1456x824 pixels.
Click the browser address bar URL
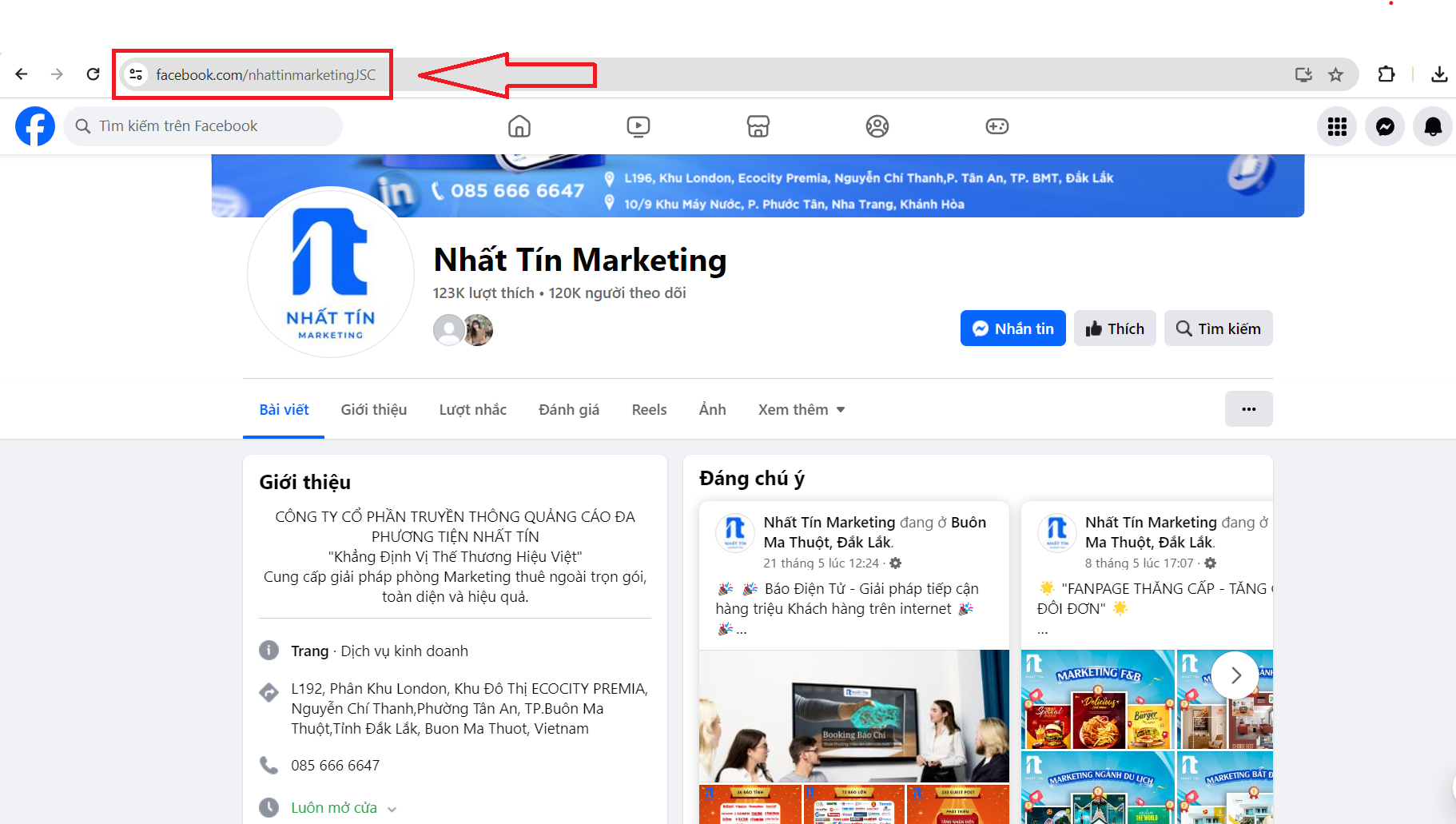[x=265, y=74]
